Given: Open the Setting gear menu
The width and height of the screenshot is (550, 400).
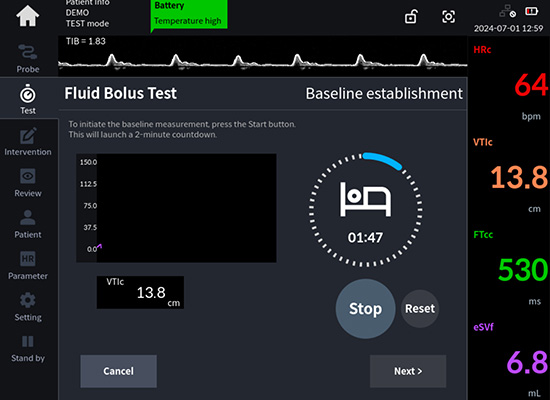Looking at the screenshot, I should [28, 307].
